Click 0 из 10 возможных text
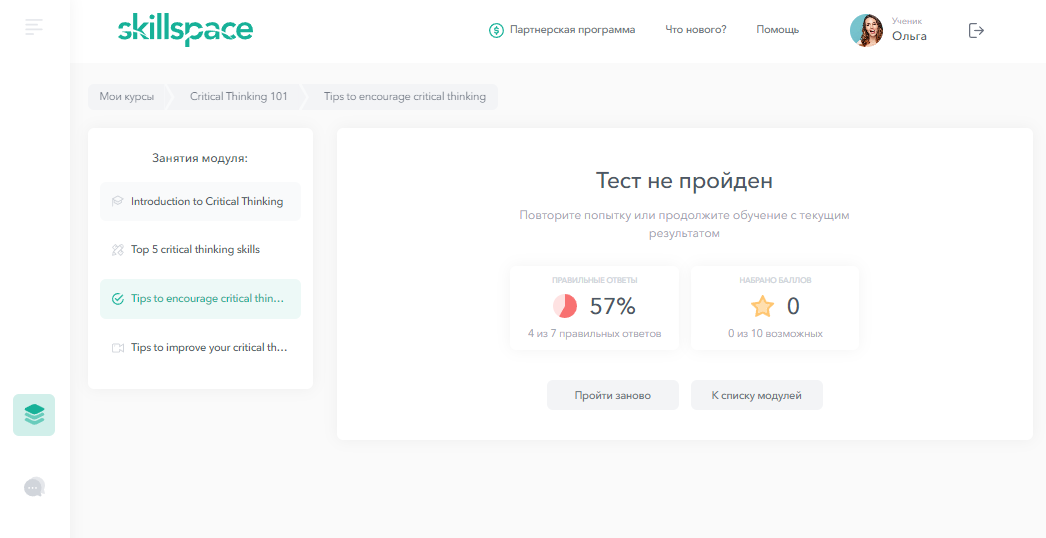The width and height of the screenshot is (1046, 538). point(775,333)
